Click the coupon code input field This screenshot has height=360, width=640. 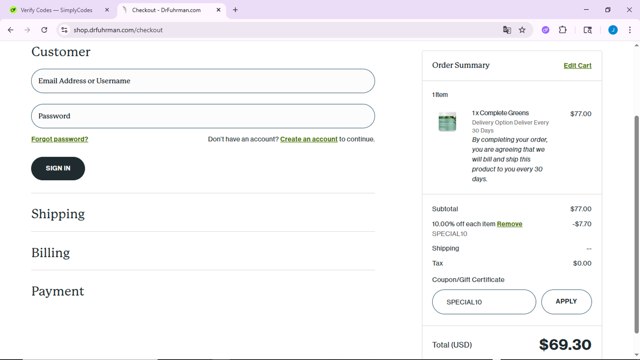(x=484, y=302)
